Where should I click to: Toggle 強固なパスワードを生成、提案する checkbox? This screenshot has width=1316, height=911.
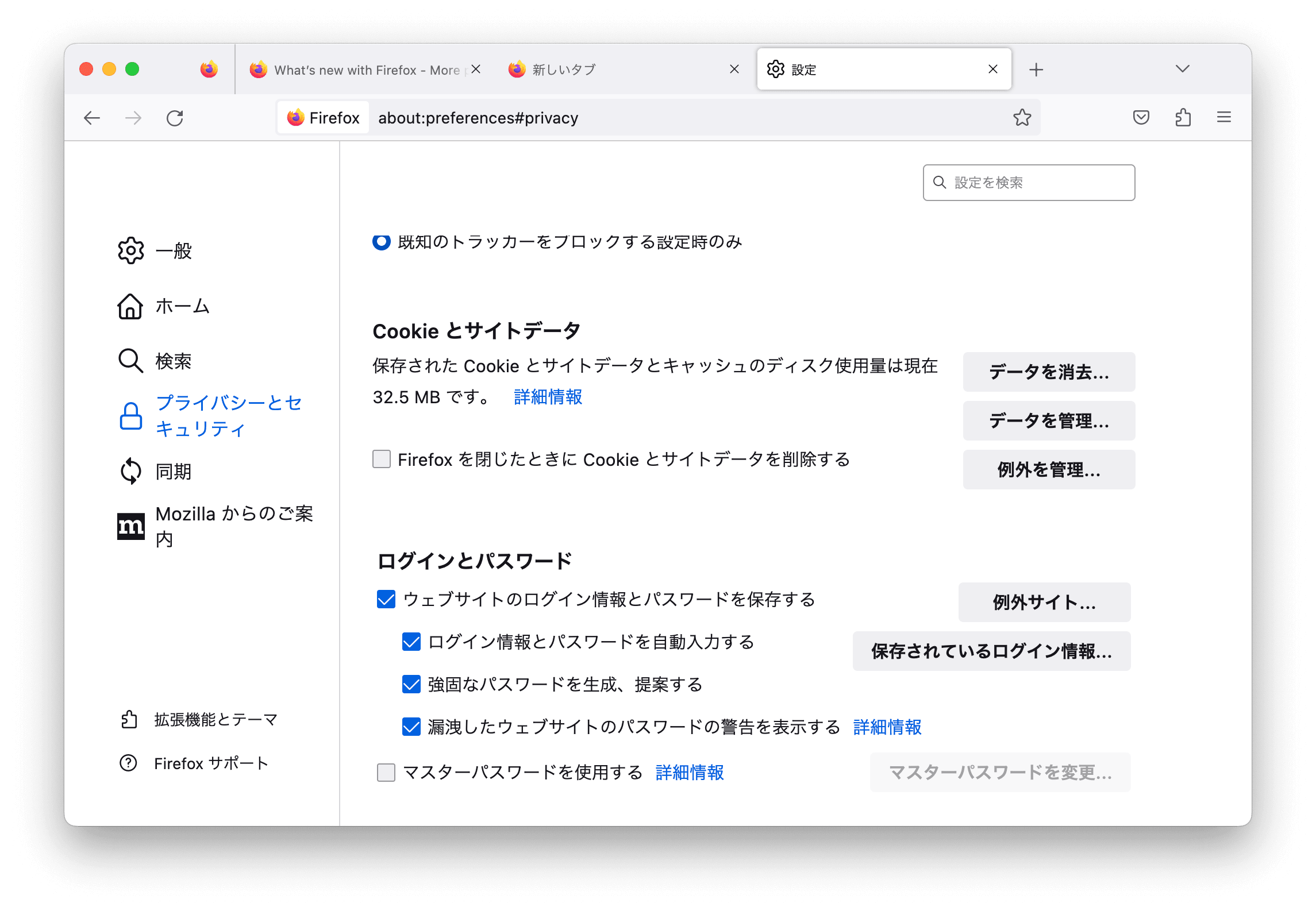coord(411,684)
